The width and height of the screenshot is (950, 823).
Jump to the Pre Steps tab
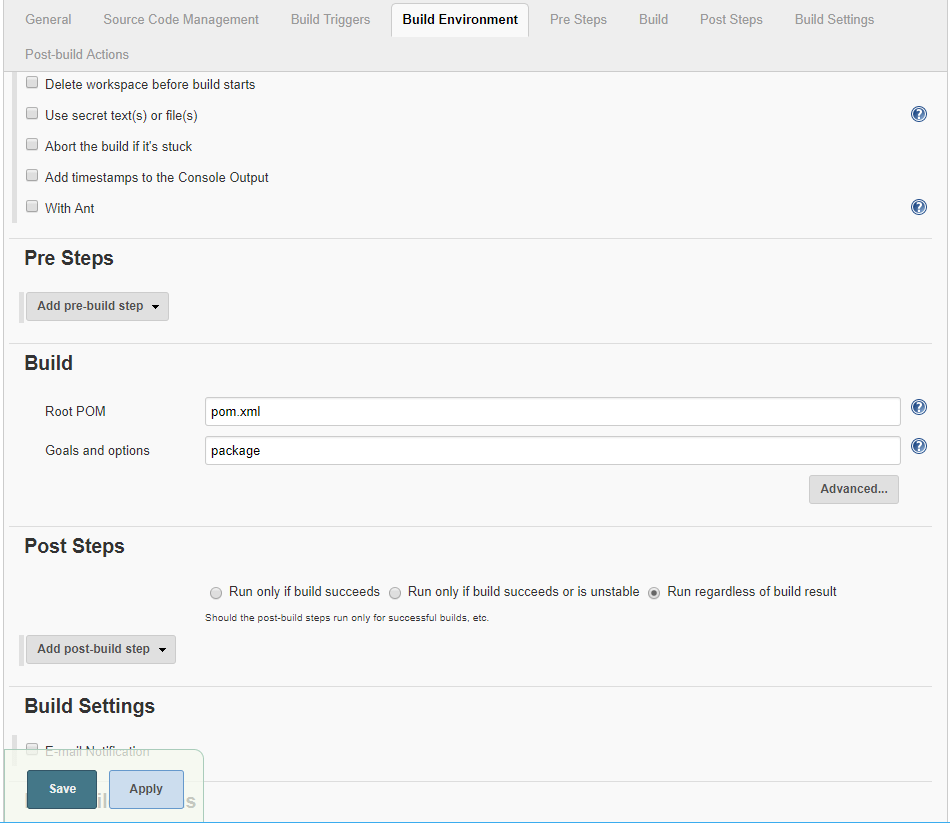(x=578, y=19)
